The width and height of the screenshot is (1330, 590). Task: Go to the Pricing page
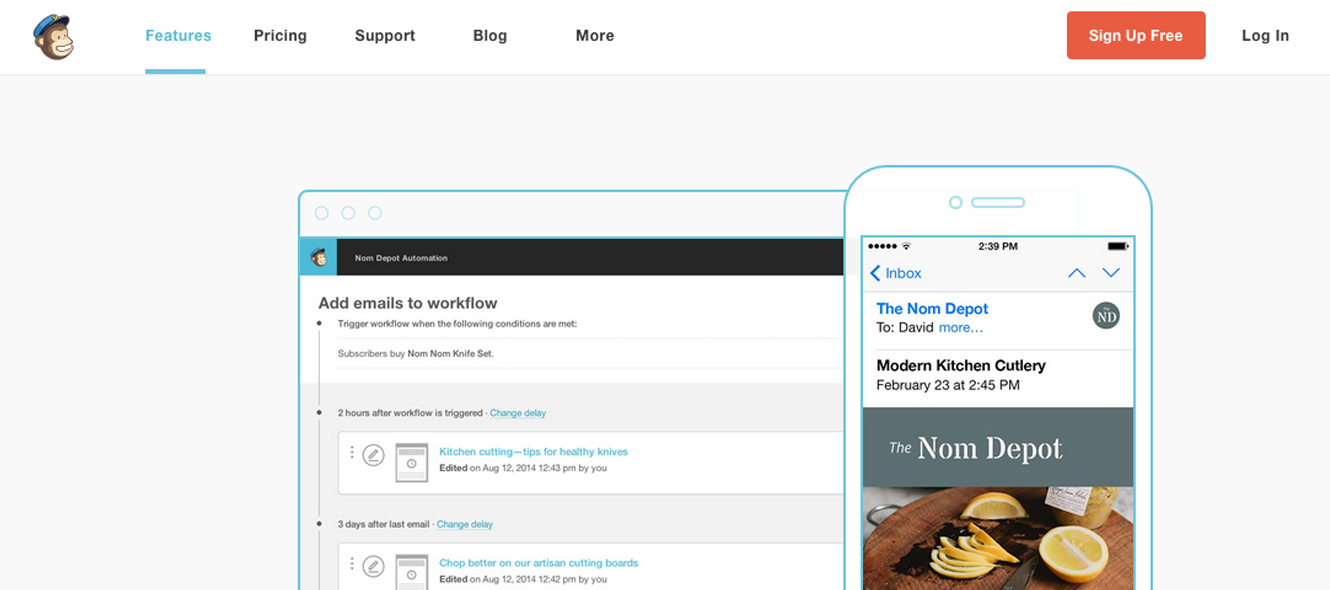(280, 36)
